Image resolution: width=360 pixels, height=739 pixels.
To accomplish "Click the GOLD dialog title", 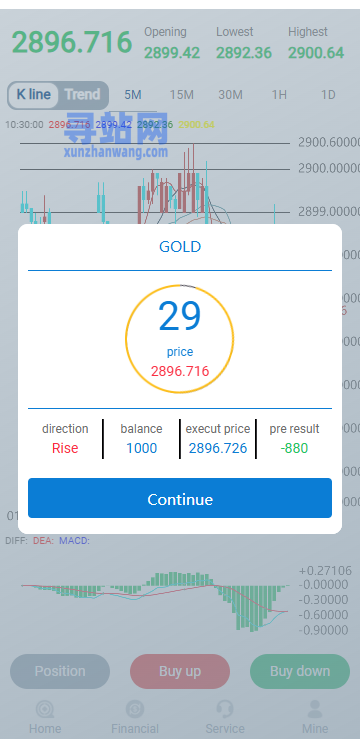I will (180, 246).
